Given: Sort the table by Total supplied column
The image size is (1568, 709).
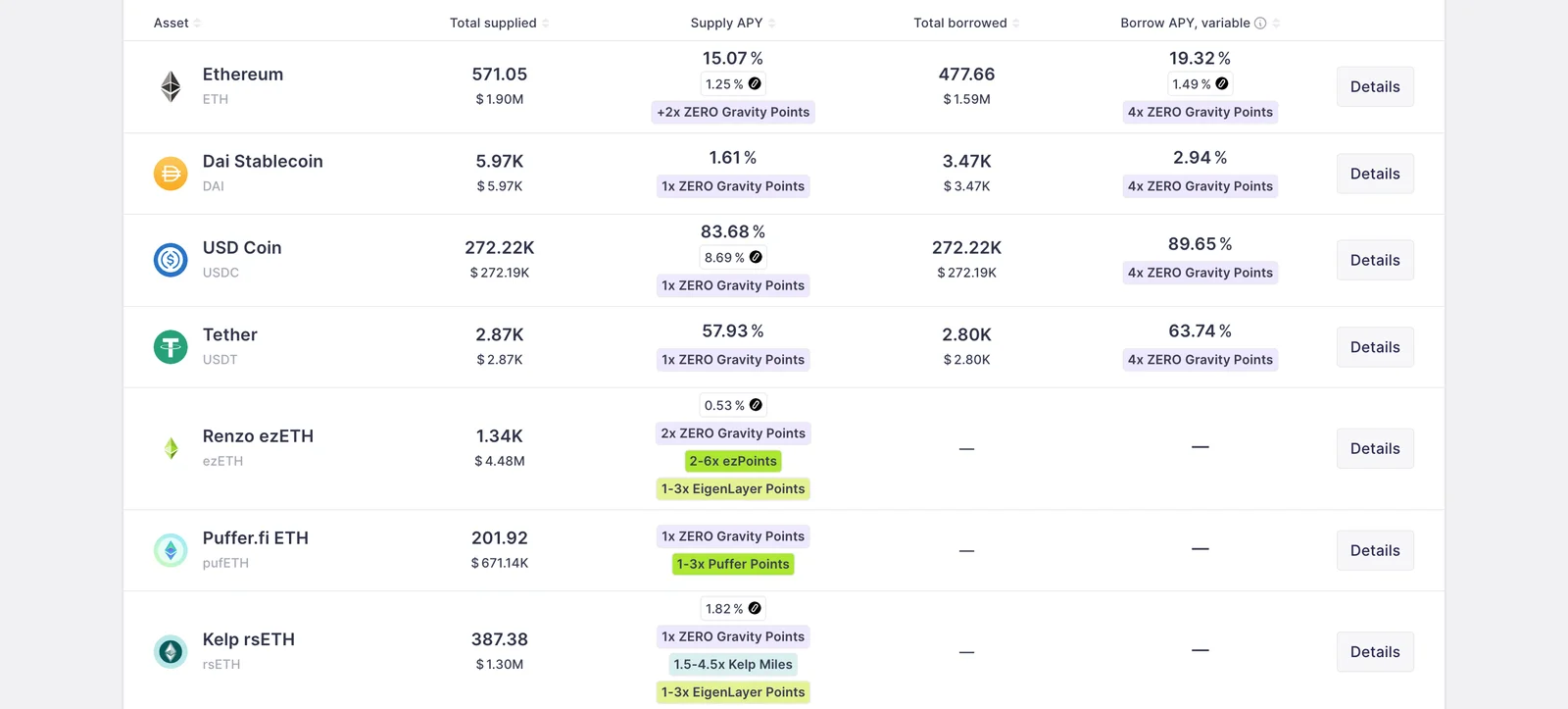Looking at the screenshot, I should (x=499, y=23).
